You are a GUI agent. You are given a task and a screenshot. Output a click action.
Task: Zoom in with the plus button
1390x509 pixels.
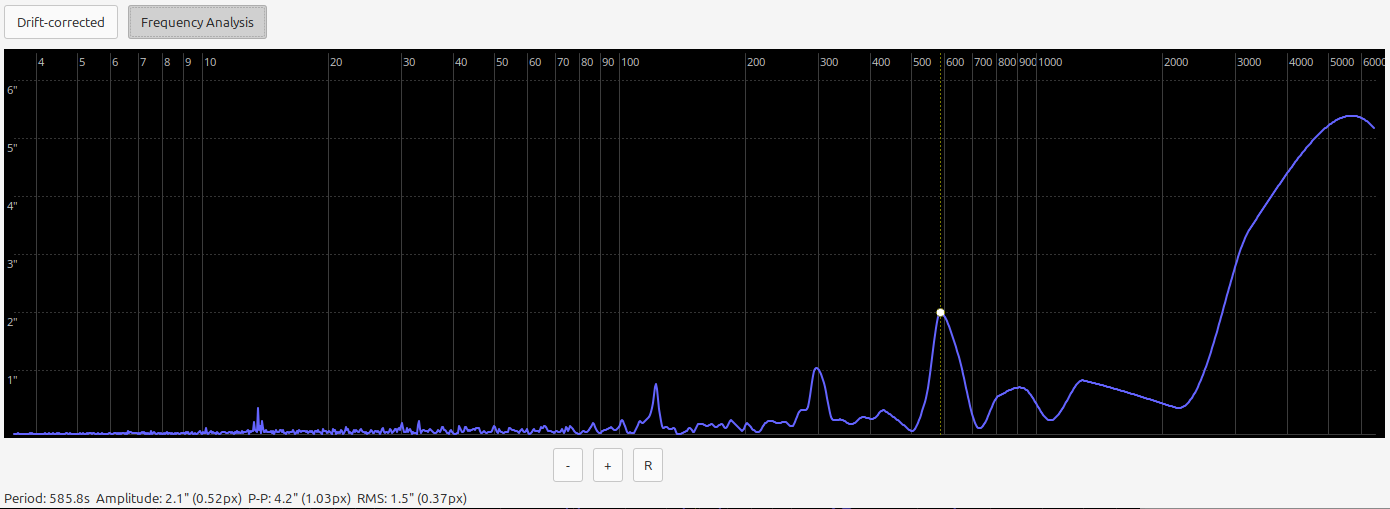608,466
